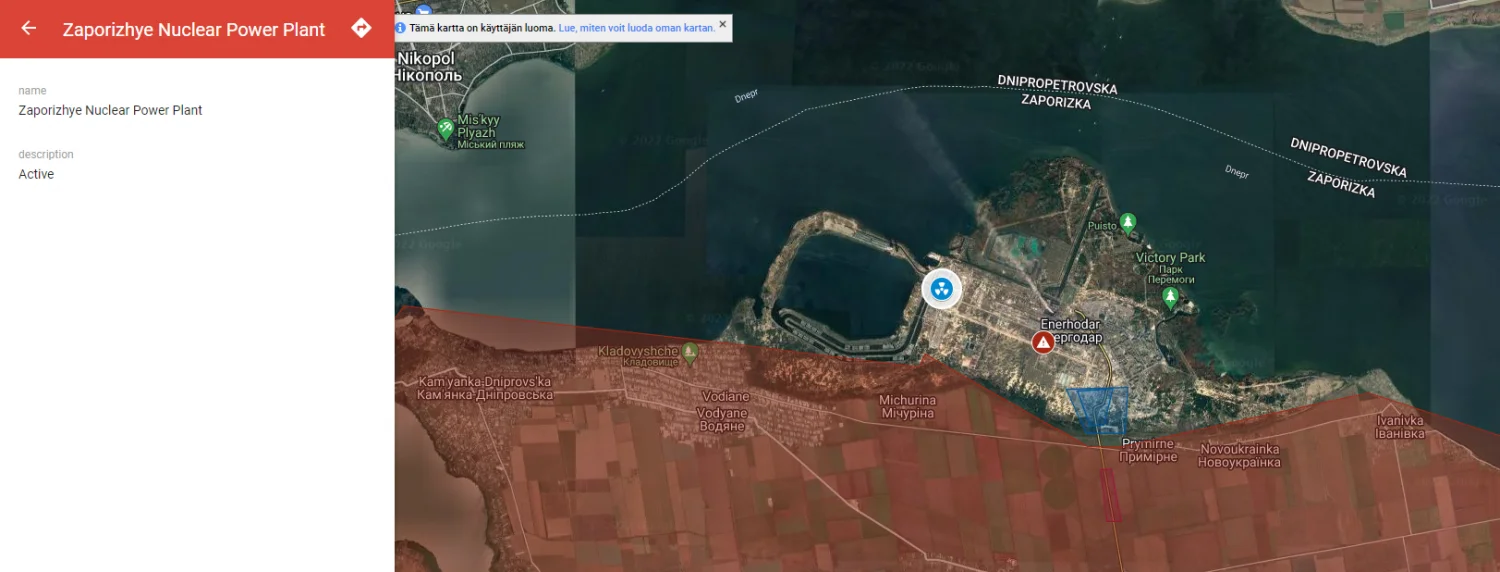
Task: Open the 'Lue, miten voit luoda oman kartan' link
Action: [636, 28]
